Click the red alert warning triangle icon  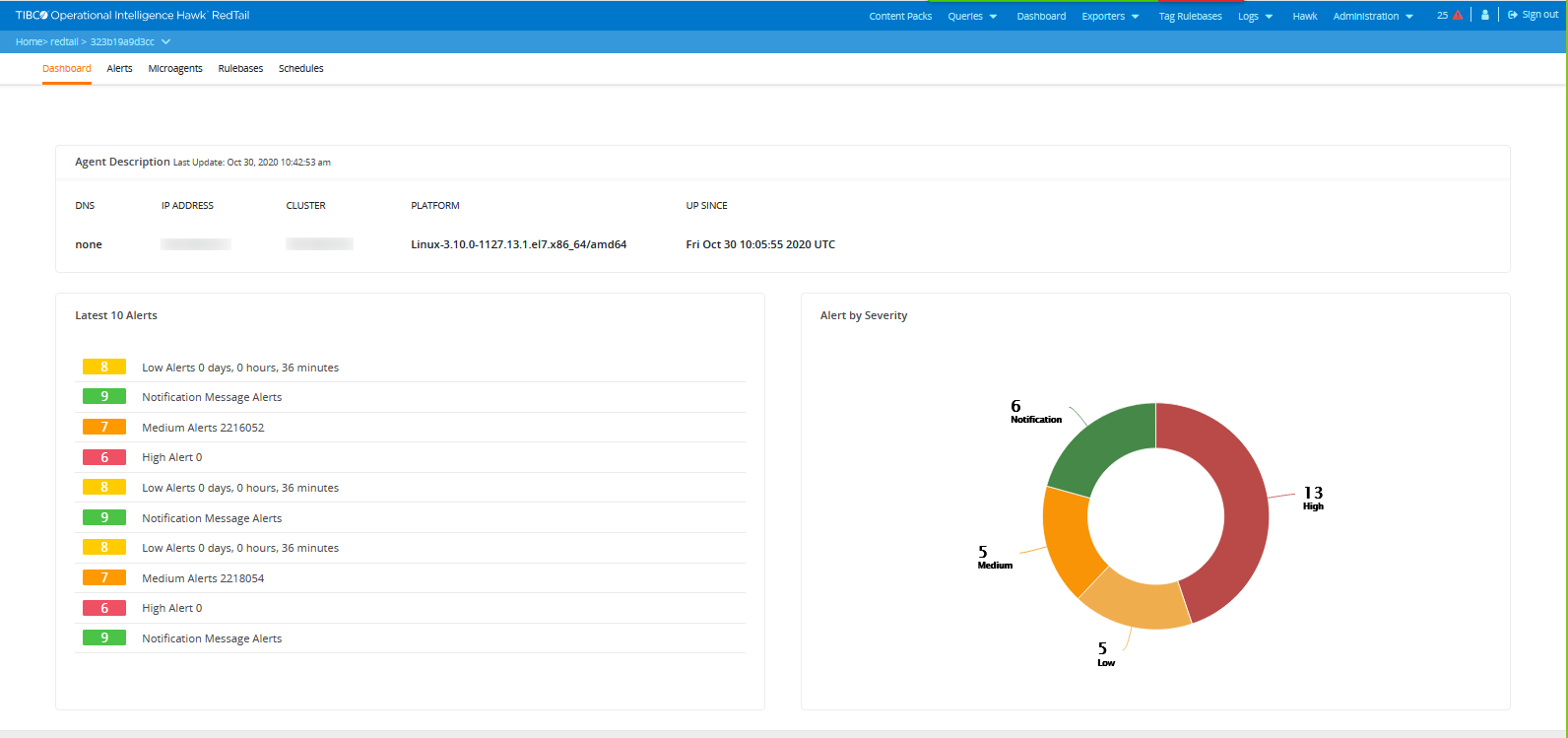pos(1457,15)
